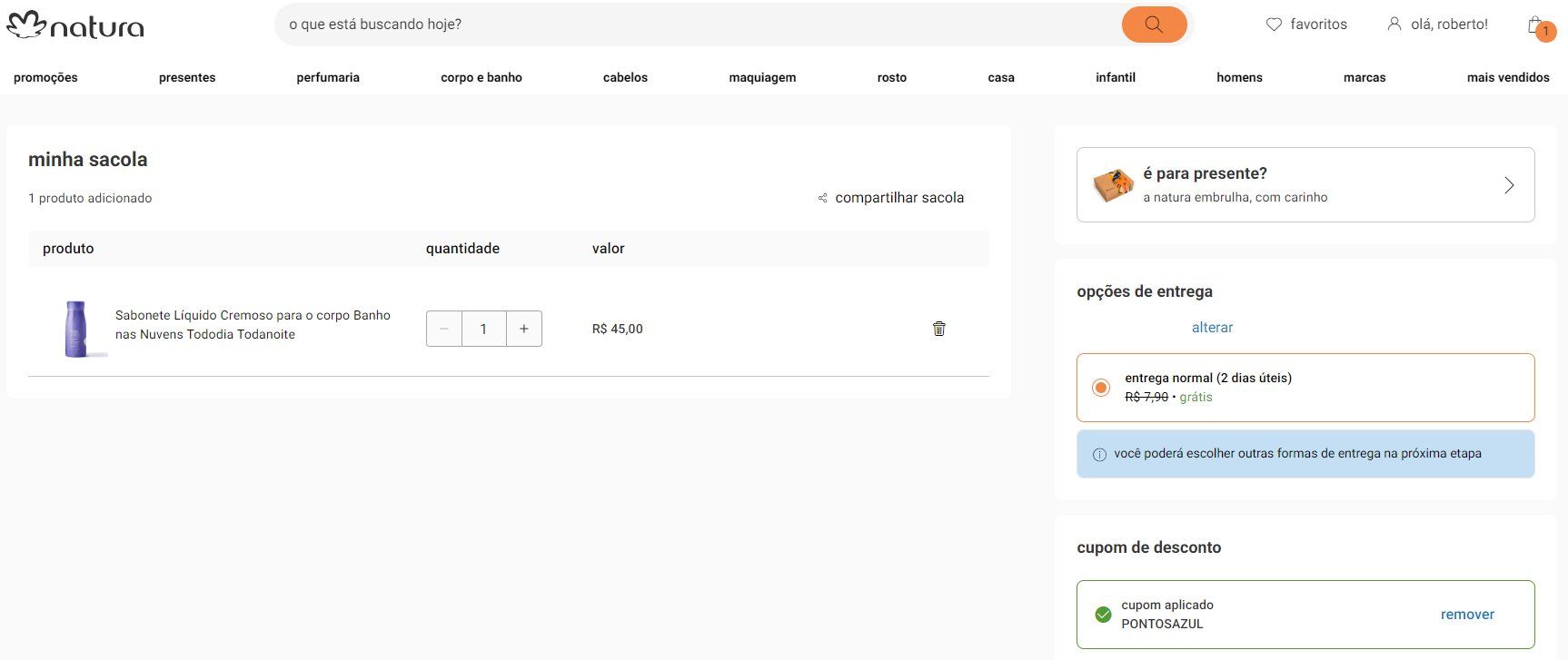This screenshot has height=660, width=1568.
Task: Decrease quantity with minus button
Action: tap(444, 329)
